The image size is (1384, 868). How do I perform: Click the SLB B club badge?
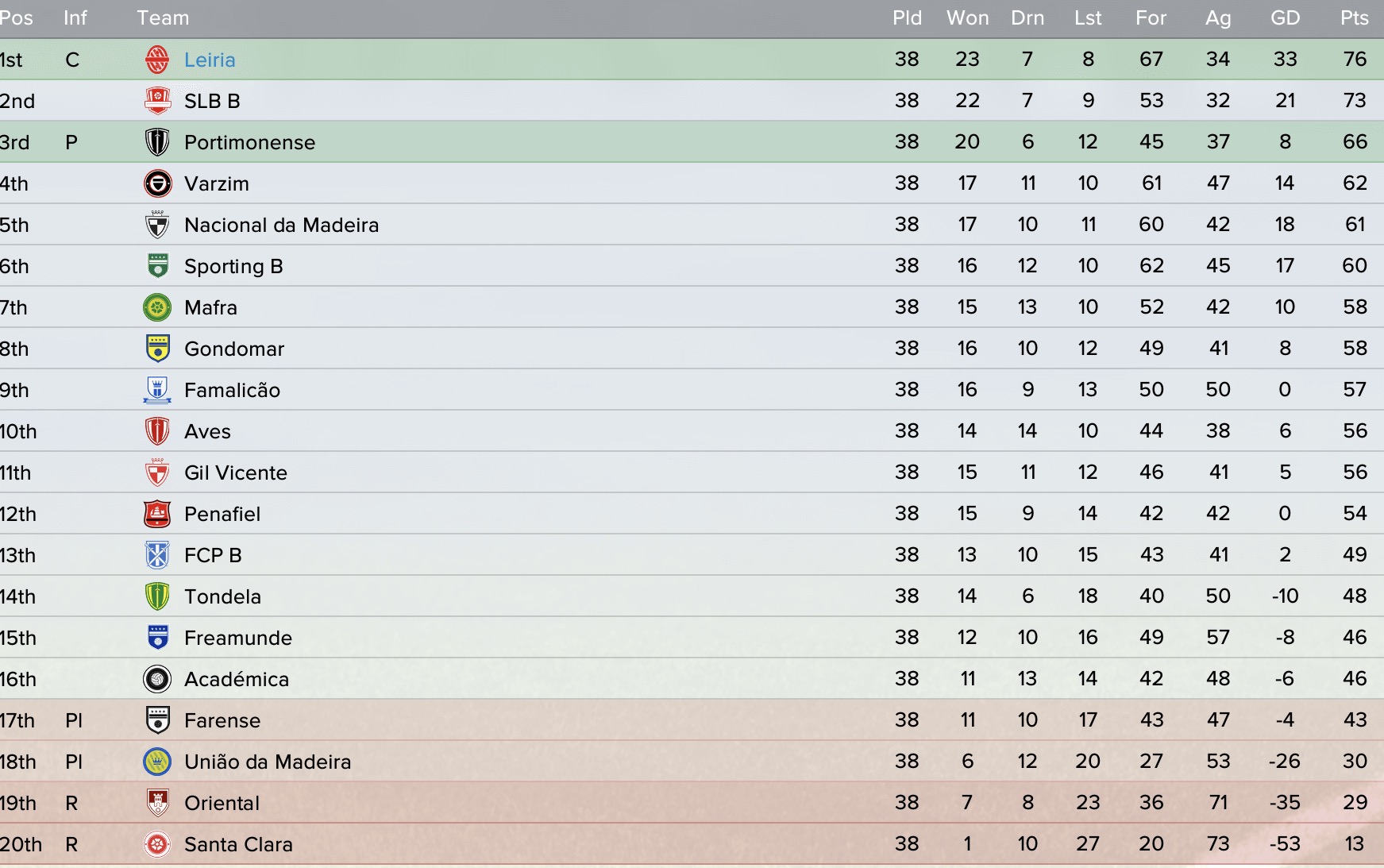click(x=157, y=101)
